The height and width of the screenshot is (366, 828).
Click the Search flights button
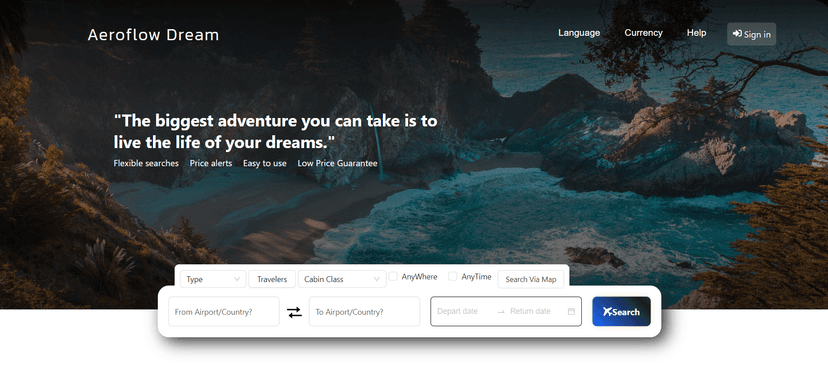[622, 312]
